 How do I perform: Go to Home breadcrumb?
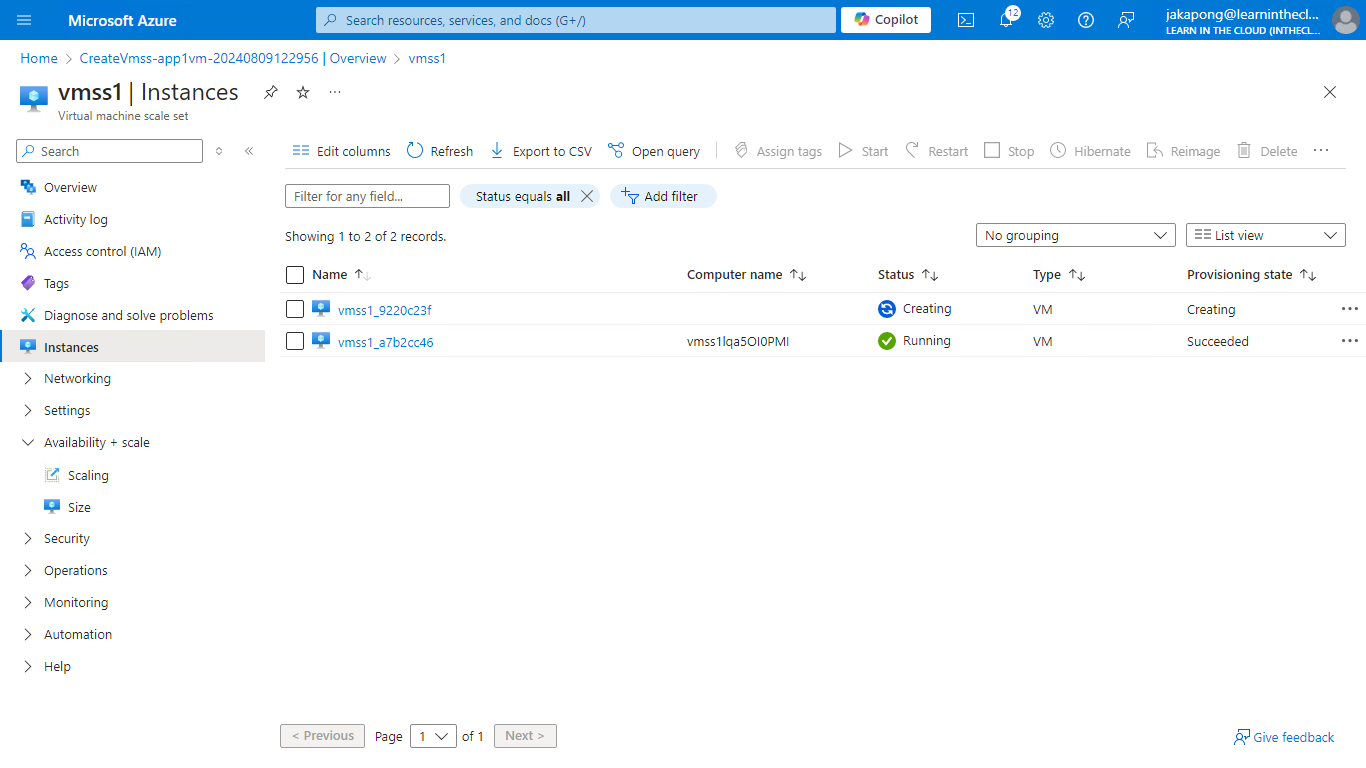[x=39, y=58]
